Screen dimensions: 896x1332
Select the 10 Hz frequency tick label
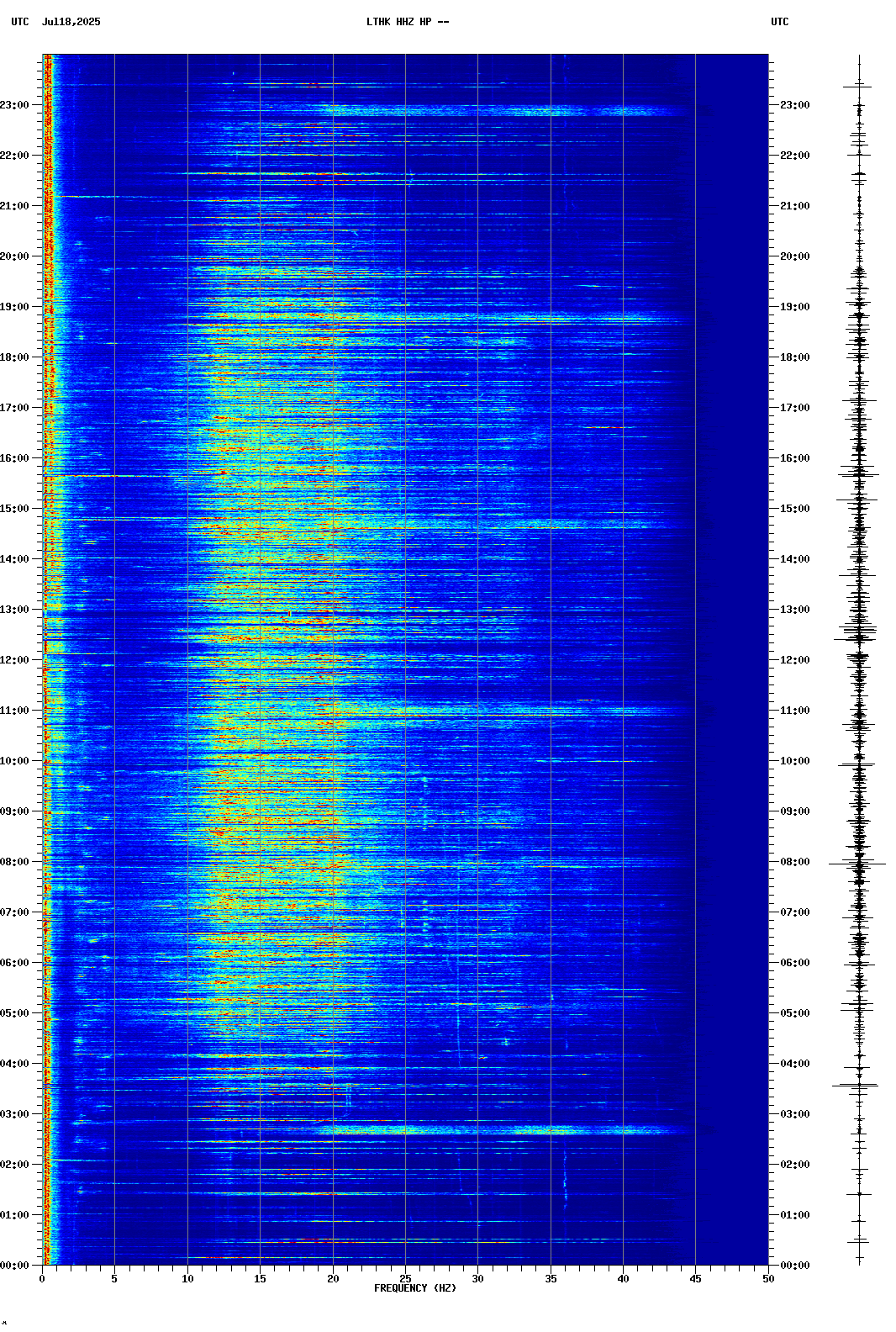point(187,1279)
